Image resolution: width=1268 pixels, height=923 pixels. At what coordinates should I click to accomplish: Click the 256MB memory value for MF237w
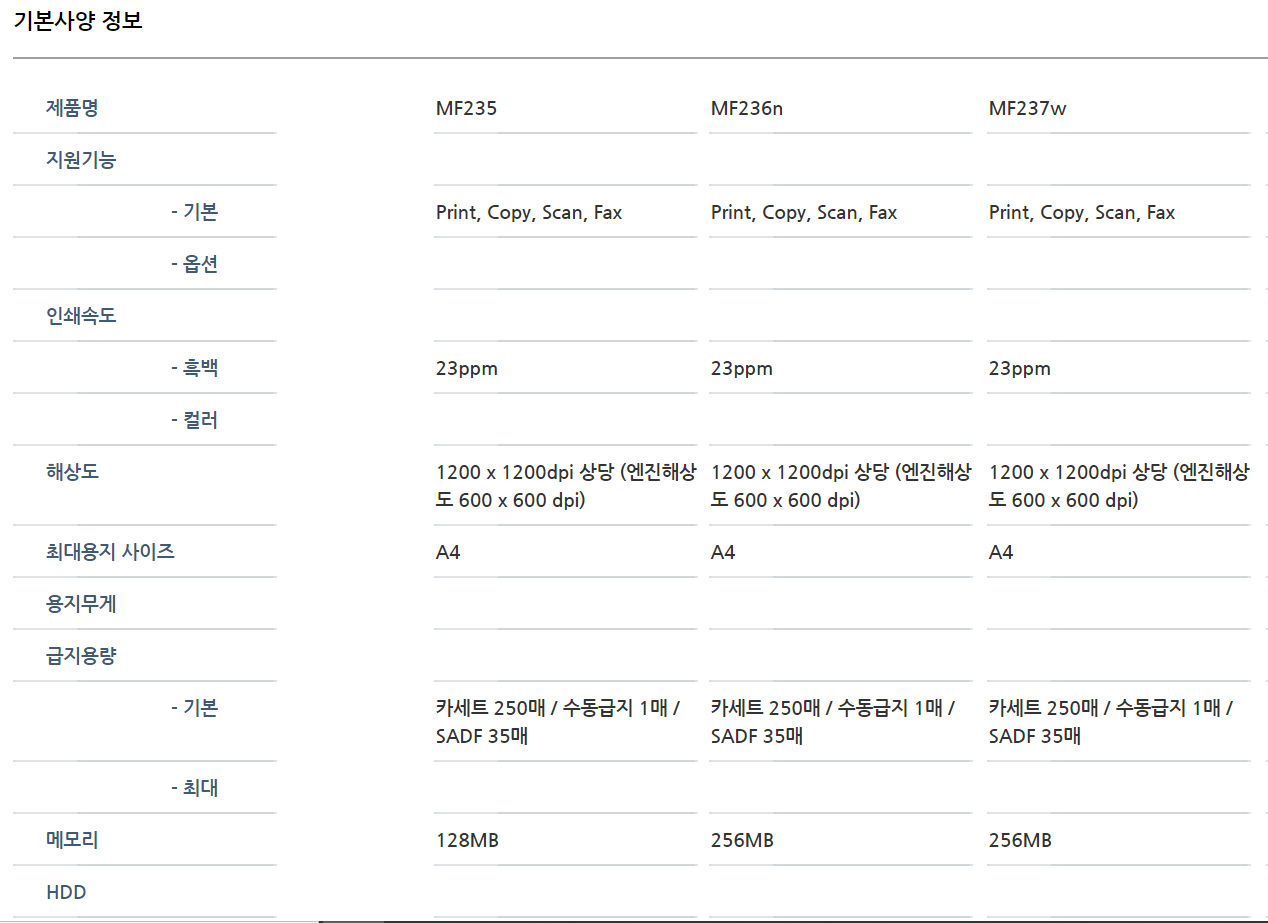(x=1020, y=840)
